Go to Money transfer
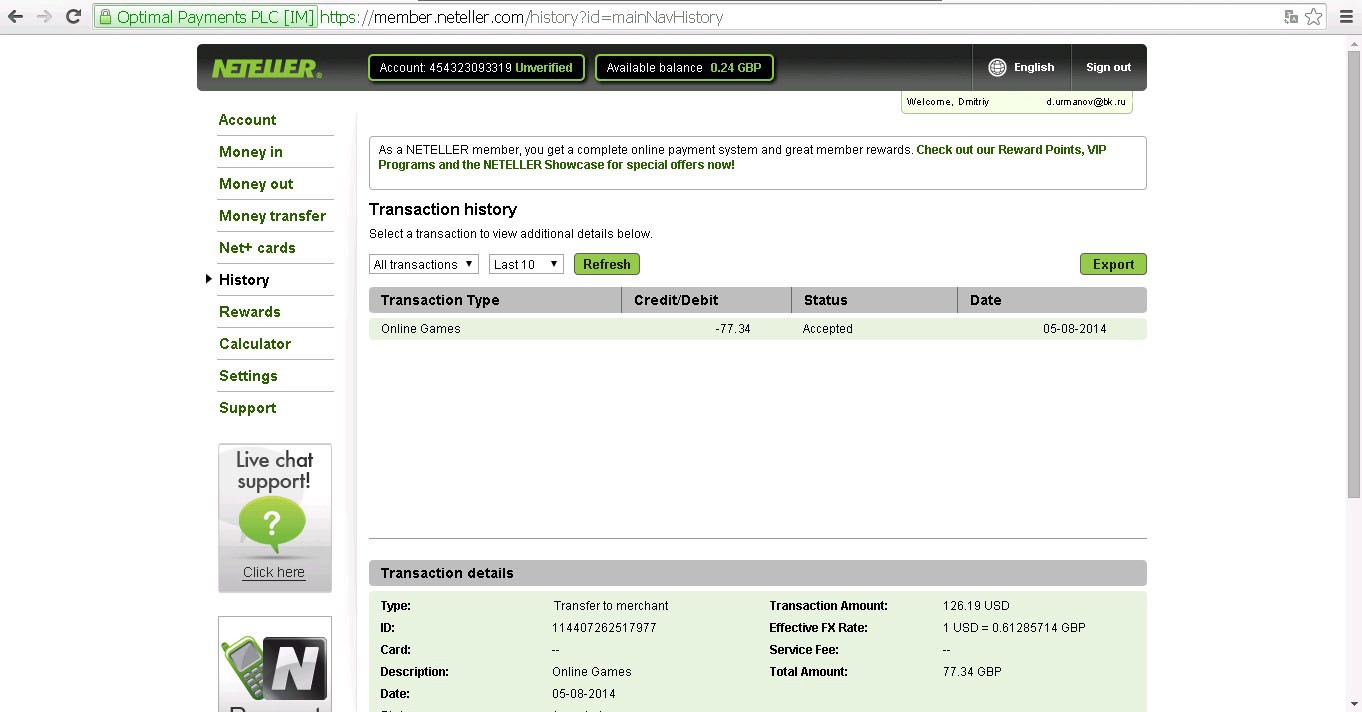 point(272,216)
